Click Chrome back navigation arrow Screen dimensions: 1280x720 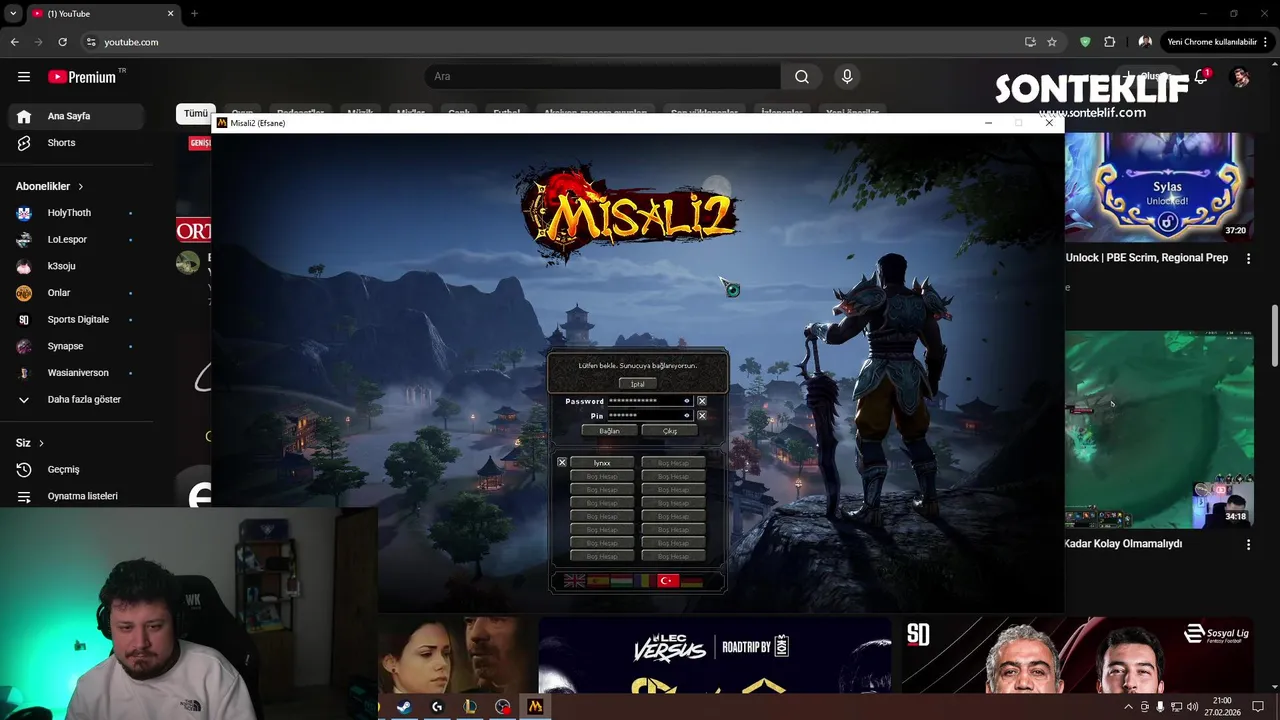tap(14, 42)
